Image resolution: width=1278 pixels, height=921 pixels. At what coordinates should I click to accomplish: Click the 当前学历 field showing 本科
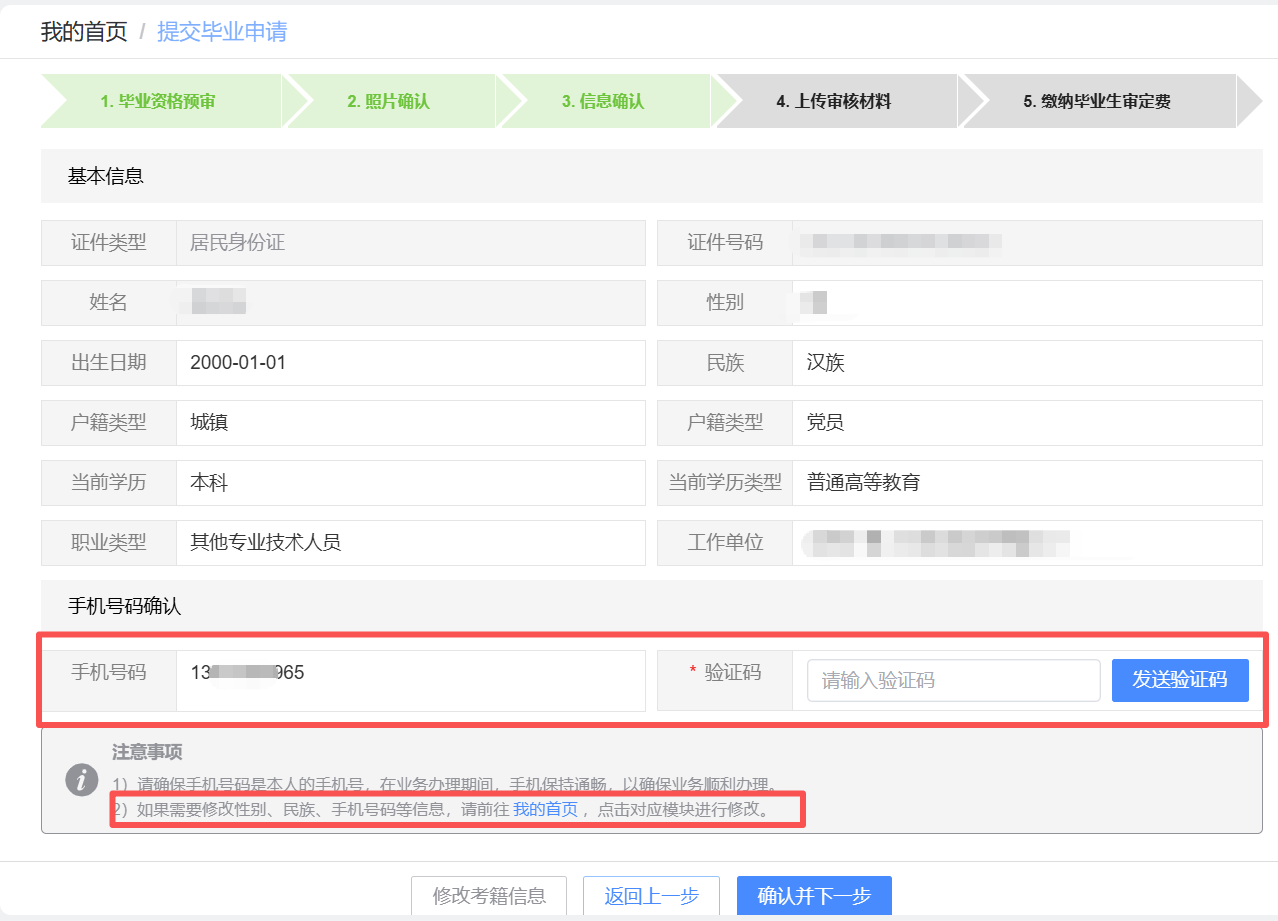click(x=410, y=483)
